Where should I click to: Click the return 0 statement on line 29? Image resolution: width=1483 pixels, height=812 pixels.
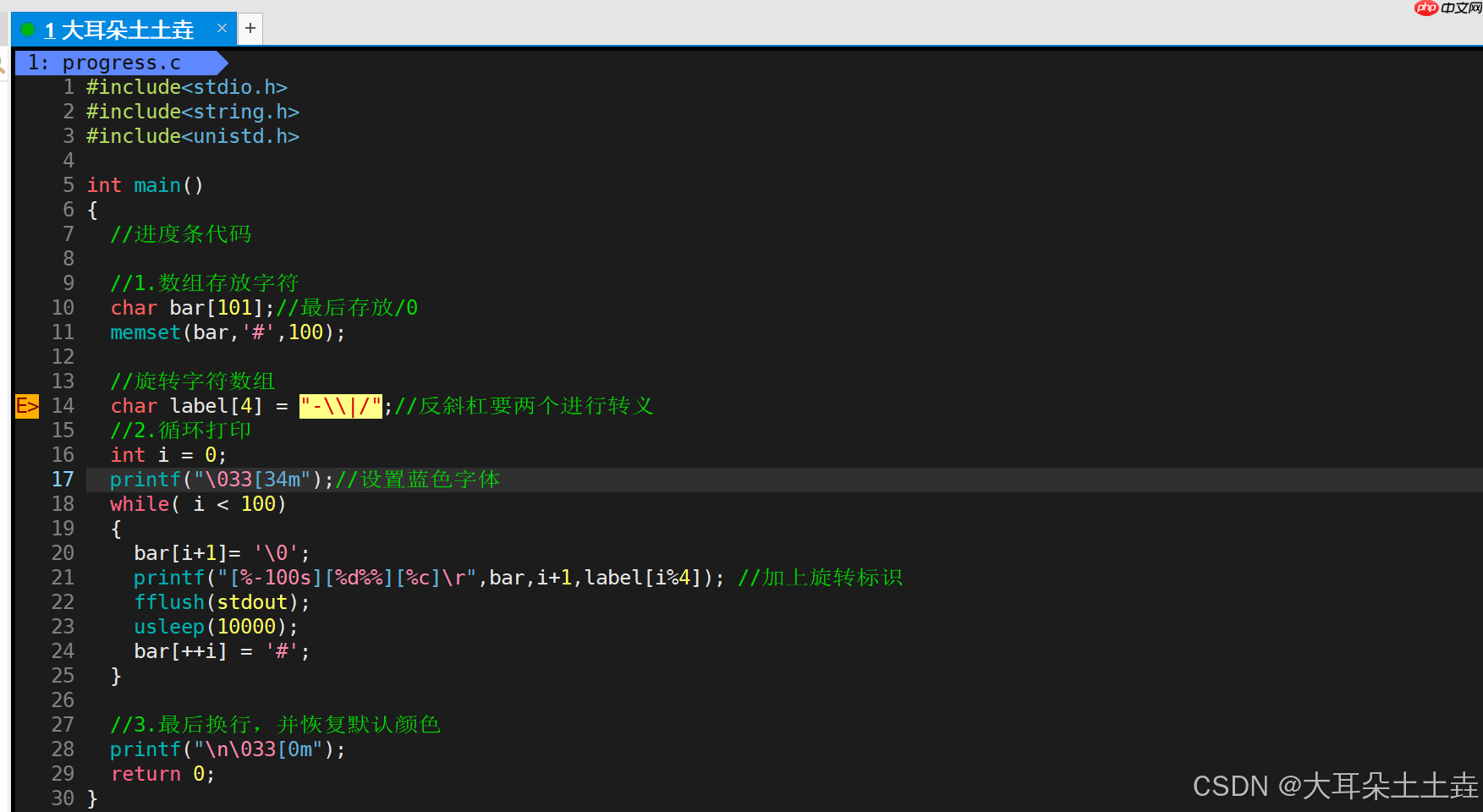click(x=162, y=773)
